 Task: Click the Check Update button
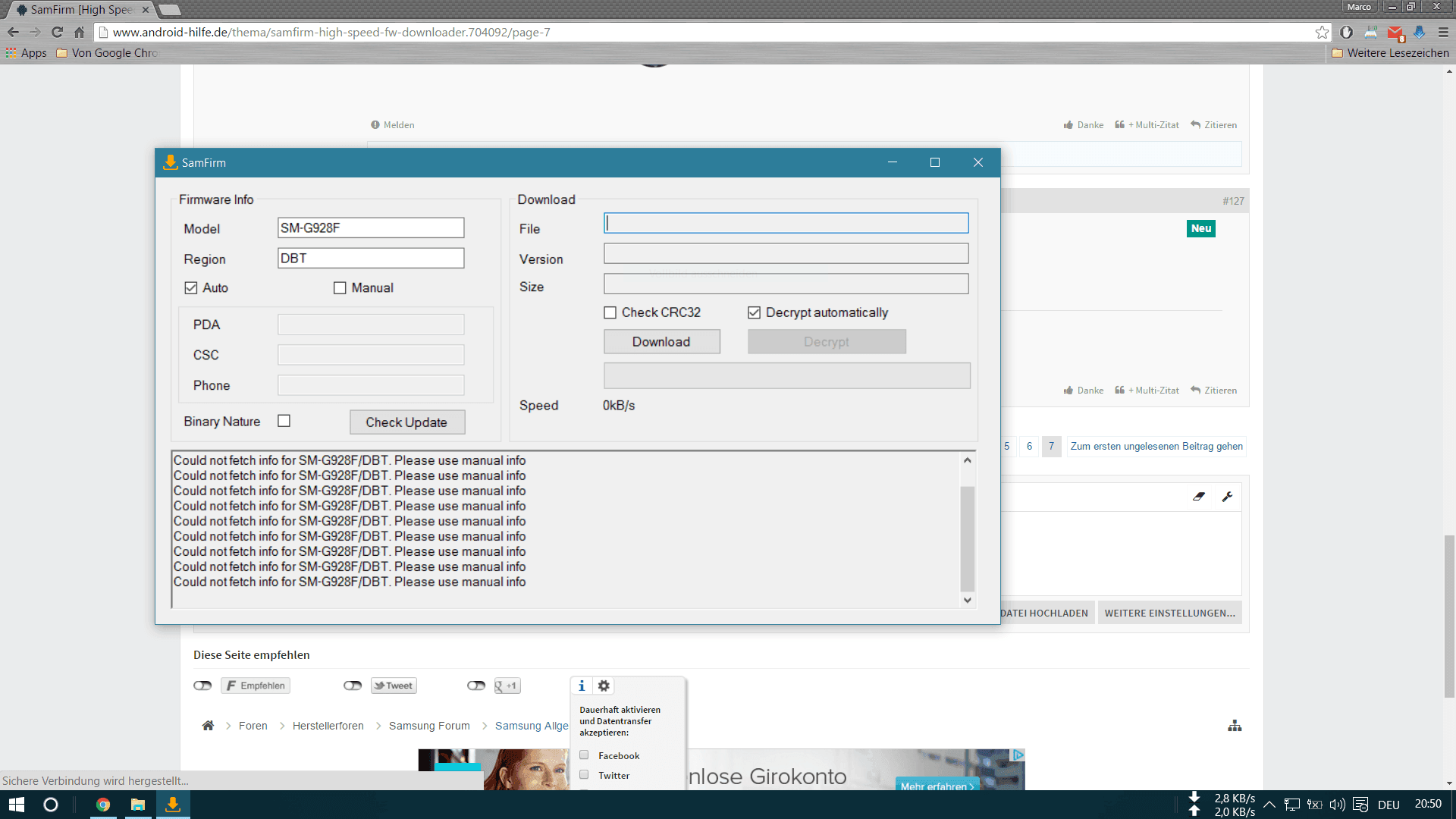pyautogui.click(x=407, y=422)
